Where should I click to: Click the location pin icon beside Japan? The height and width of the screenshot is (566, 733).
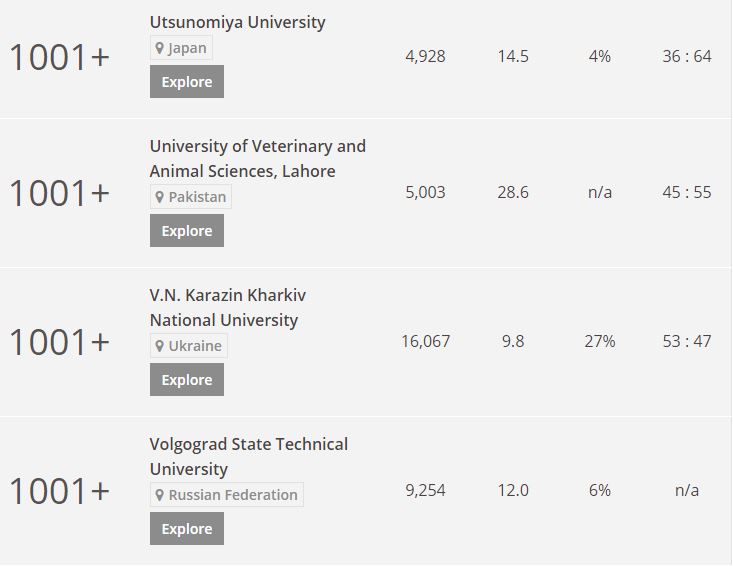pos(159,48)
